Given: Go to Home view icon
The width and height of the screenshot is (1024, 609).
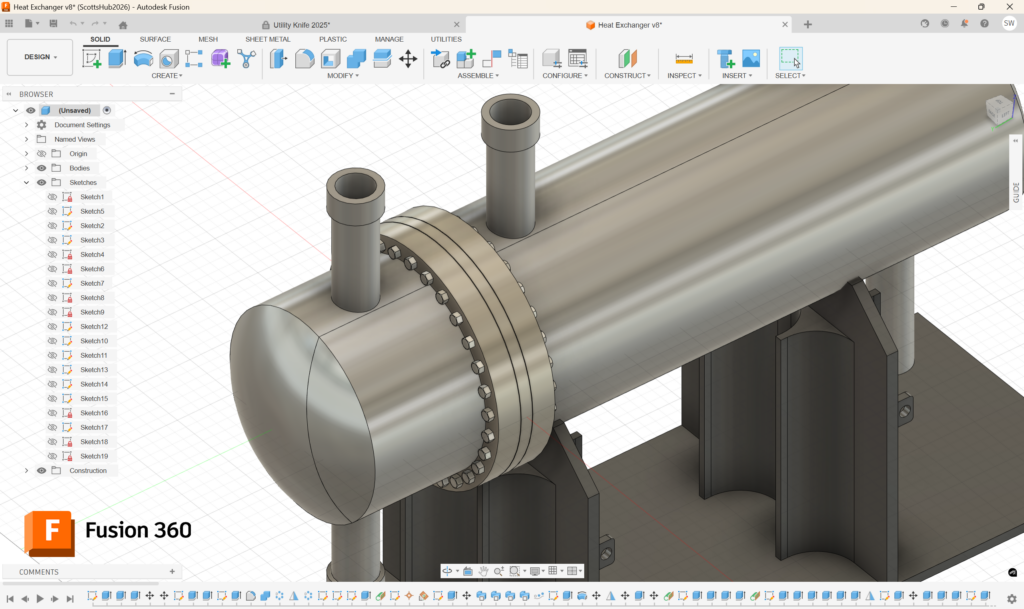Looking at the screenshot, I should coord(123,25).
